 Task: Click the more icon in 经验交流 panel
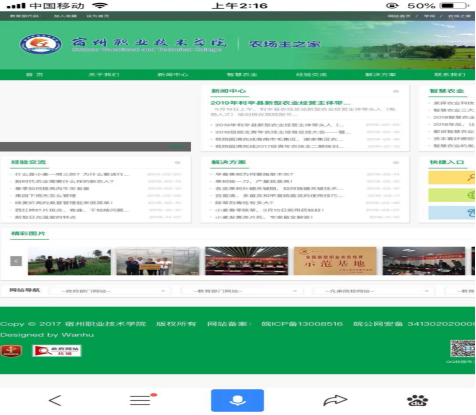coord(177,162)
